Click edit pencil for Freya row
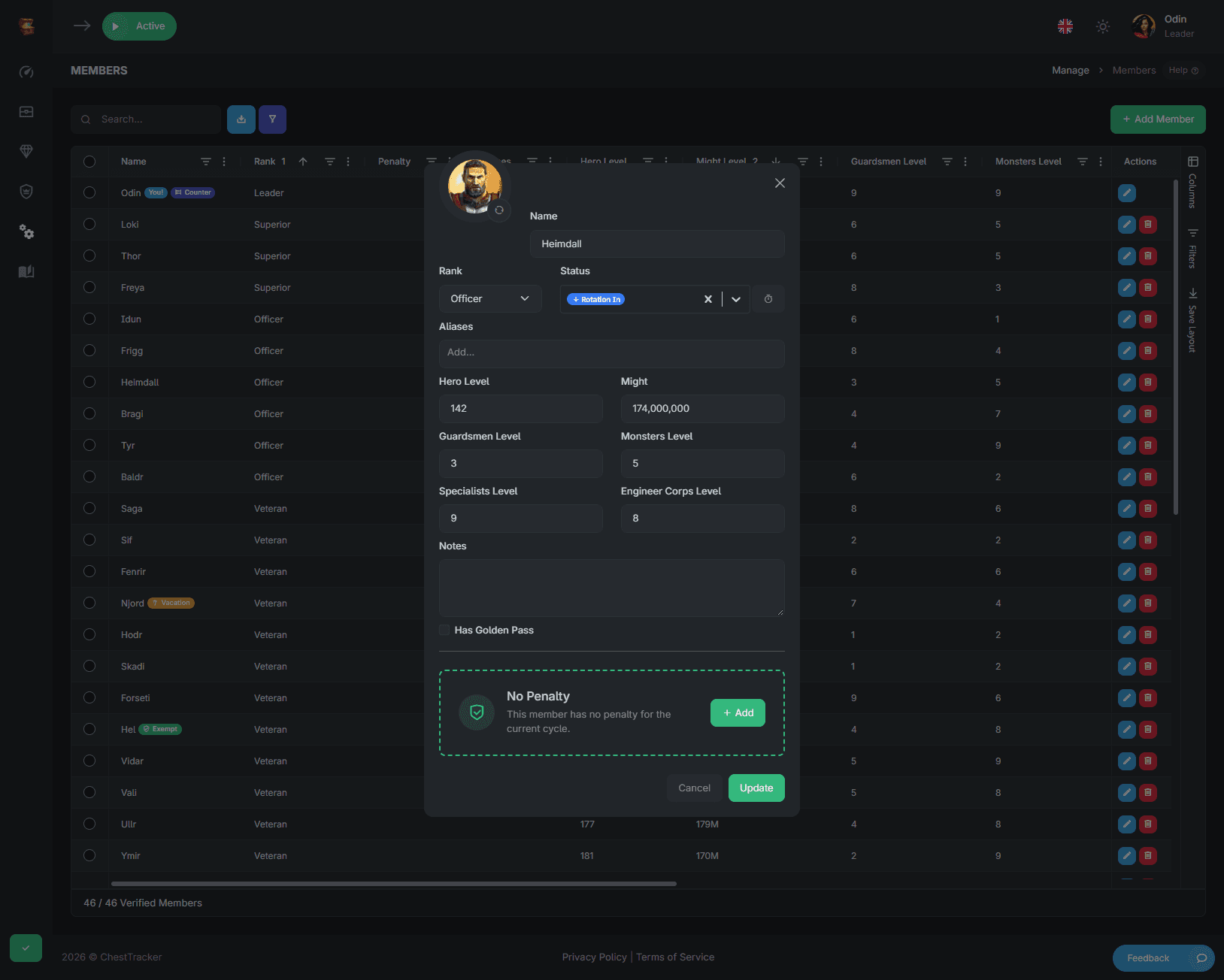The width and height of the screenshot is (1224, 980). point(1126,288)
